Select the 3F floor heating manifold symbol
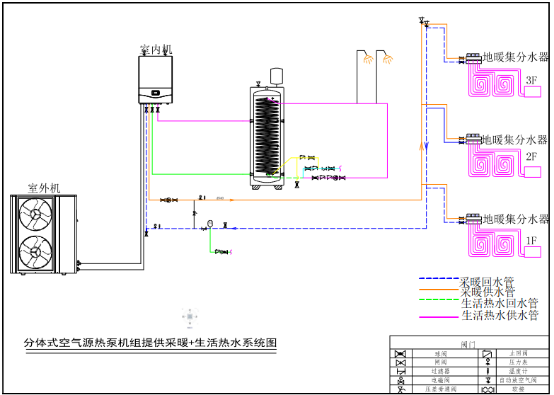 coord(473,58)
